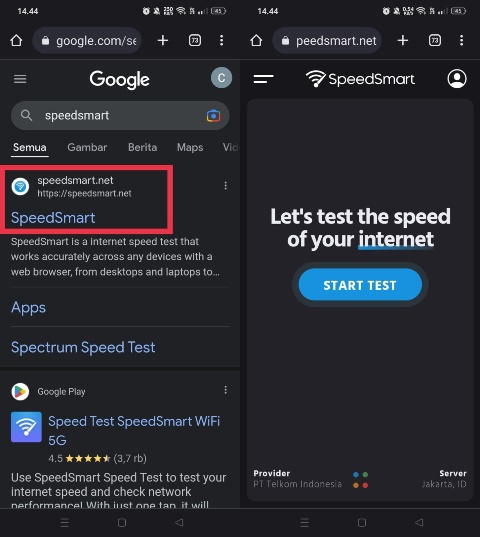Image resolution: width=480 pixels, height=537 pixels.
Task: Open Speed Test SpeedSmart WiFi 5G app link
Action: [134, 430]
